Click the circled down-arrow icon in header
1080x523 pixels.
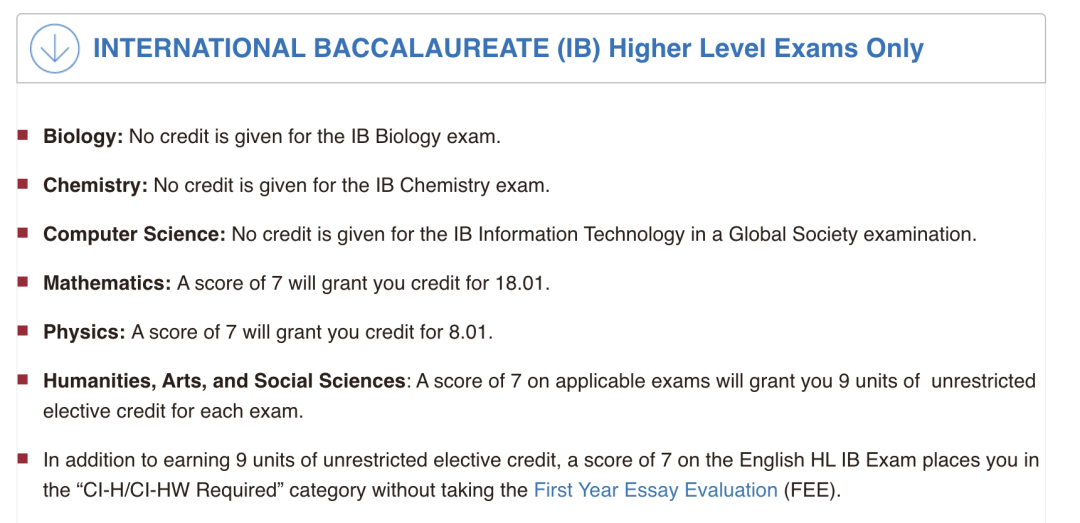pyautogui.click(x=54, y=49)
